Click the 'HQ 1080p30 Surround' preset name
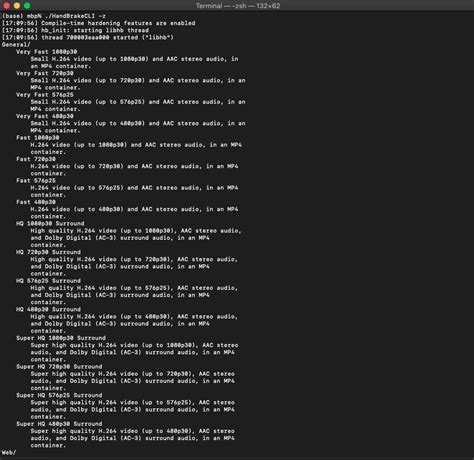The height and width of the screenshot is (460, 474). 50,223
